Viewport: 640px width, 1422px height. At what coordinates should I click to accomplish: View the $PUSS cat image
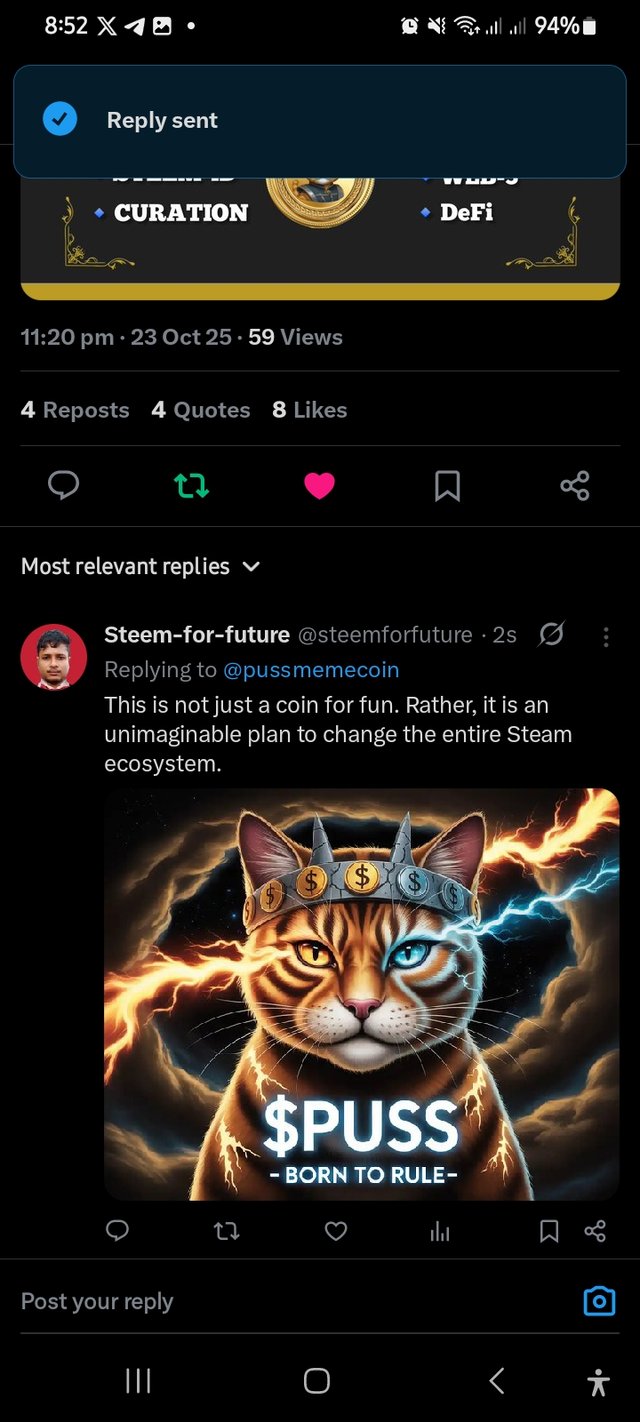click(361, 994)
